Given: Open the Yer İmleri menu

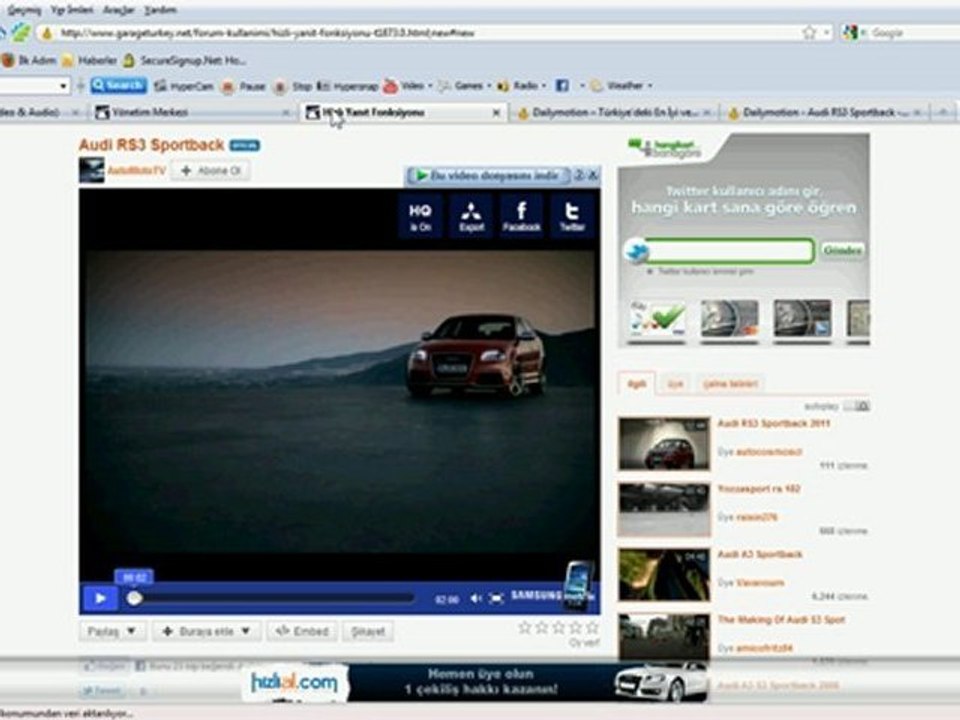Looking at the screenshot, I should 72,10.
